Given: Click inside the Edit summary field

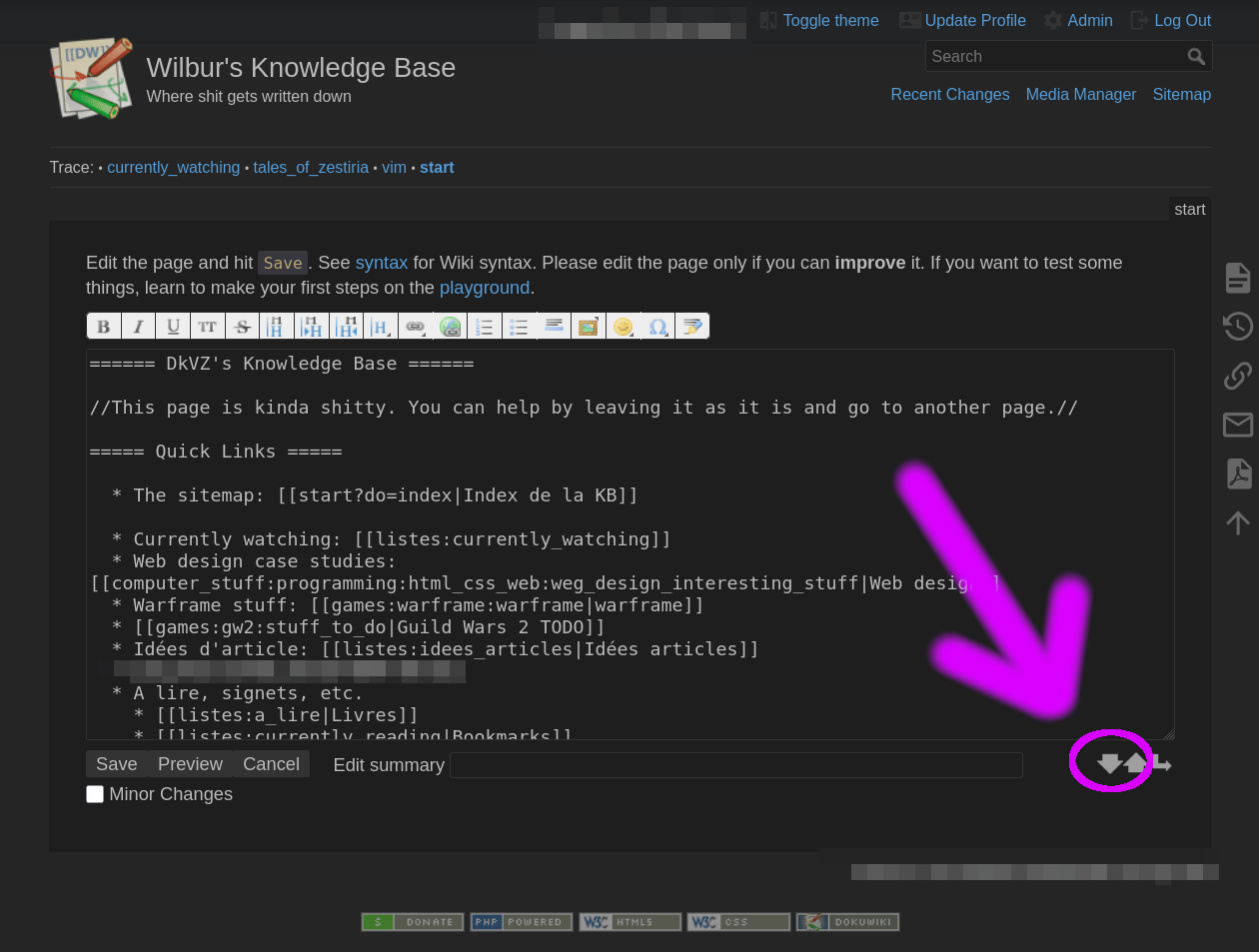Looking at the screenshot, I should click(735, 765).
